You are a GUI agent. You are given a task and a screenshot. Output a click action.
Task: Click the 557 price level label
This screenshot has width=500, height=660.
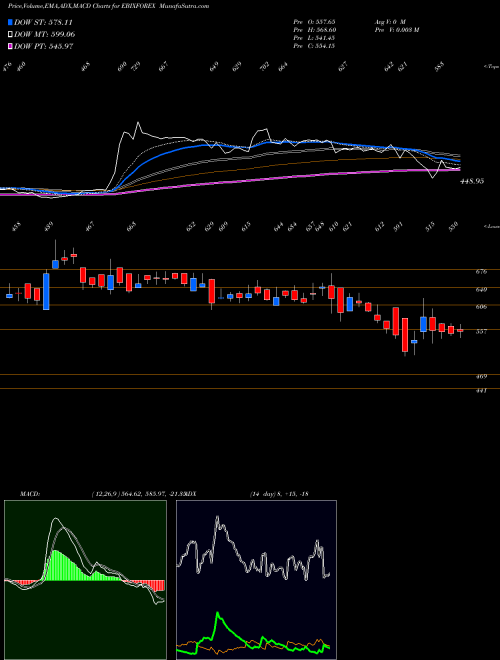(x=481, y=331)
